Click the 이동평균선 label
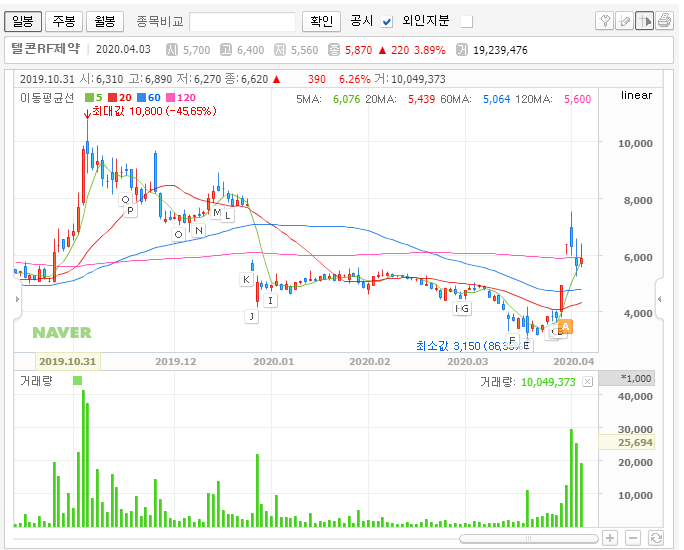This screenshot has width=684, height=550. coord(47,98)
